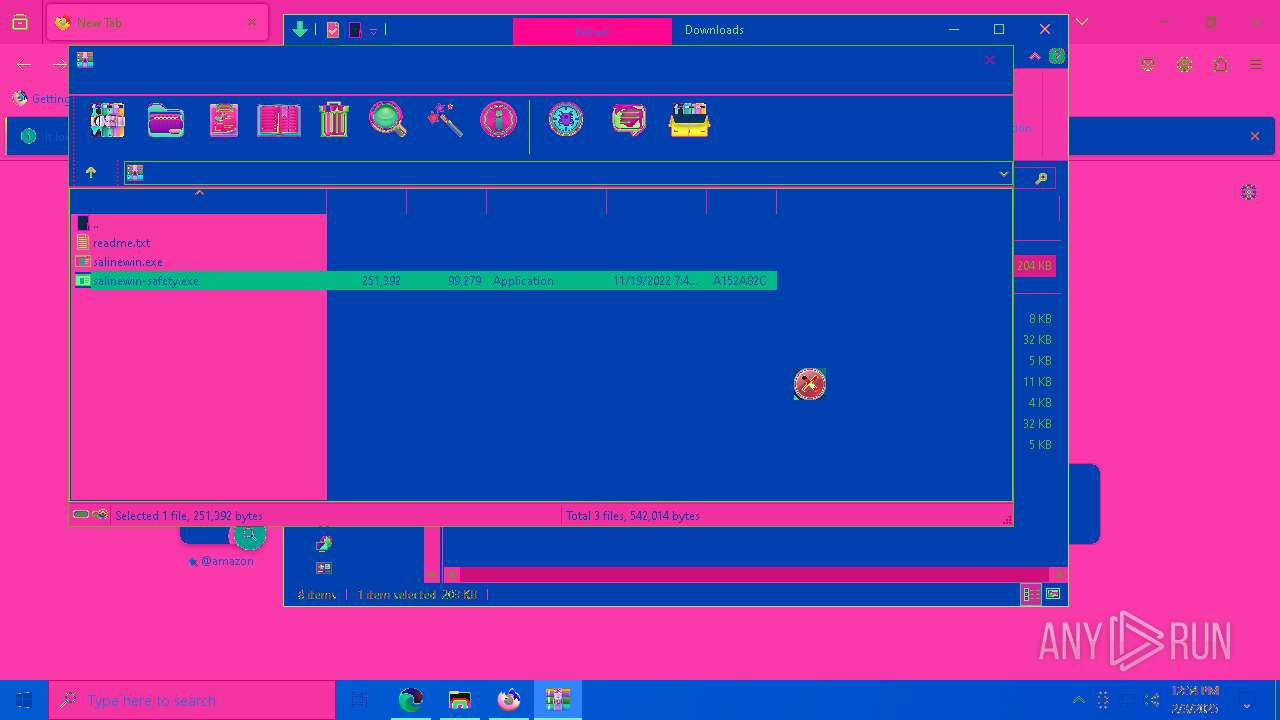Go back in Firefox
1280x720 pixels.
(x=24, y=65)
